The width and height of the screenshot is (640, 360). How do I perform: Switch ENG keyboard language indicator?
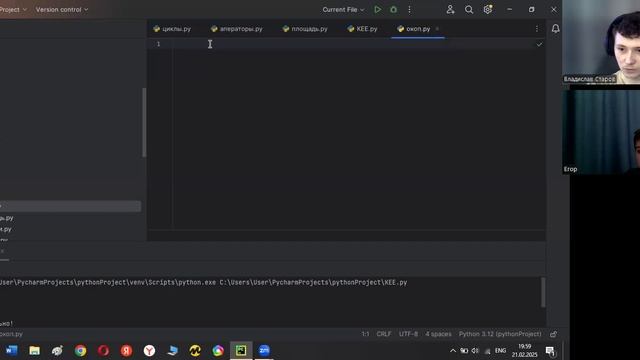[500, 351]
